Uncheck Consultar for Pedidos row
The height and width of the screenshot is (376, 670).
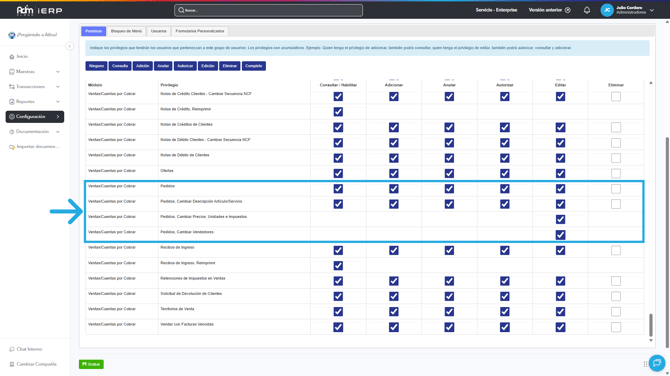point(338,189)
